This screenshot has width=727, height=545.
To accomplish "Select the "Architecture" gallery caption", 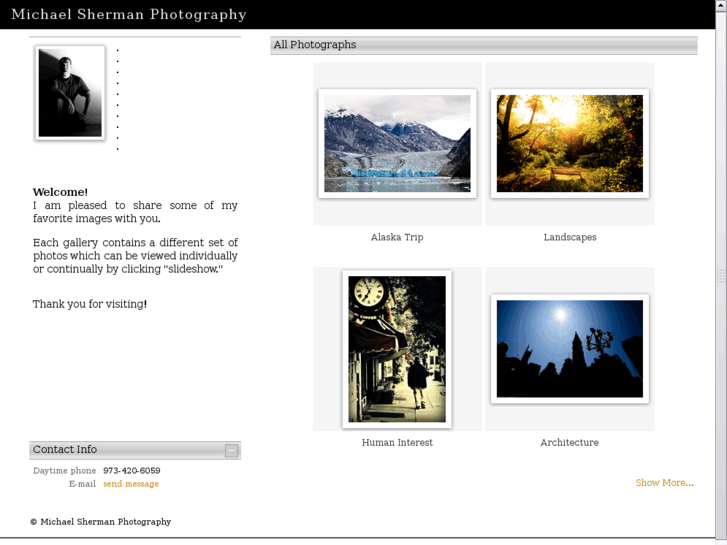I will coord(569,443).
